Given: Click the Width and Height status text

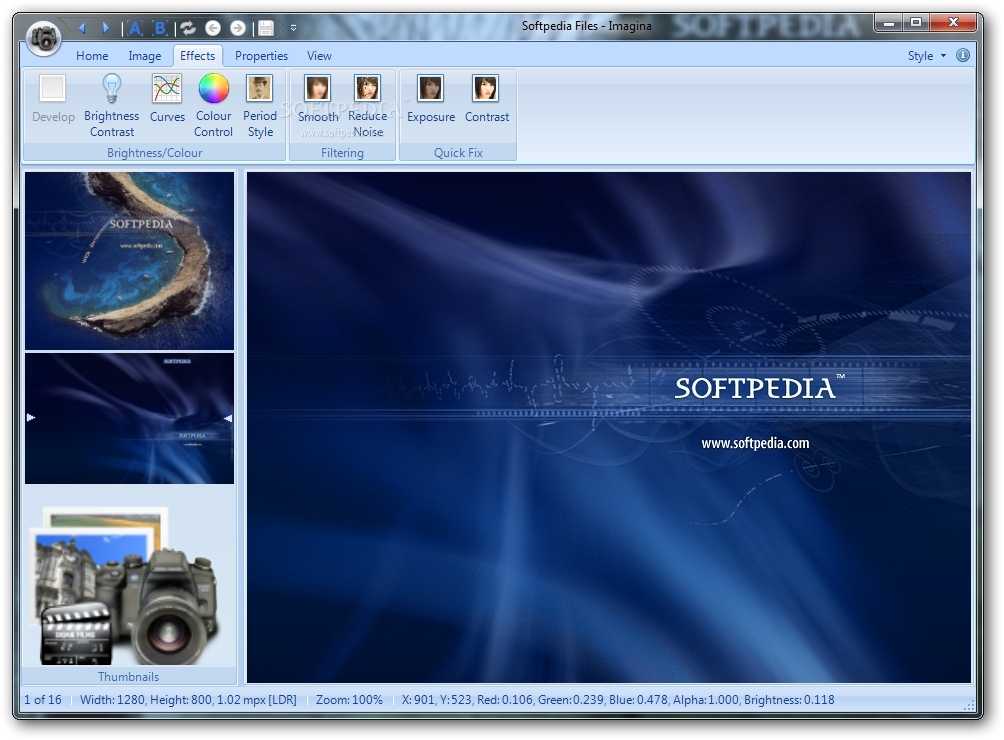Looking at the screenshot, I should [x=188, y=700].
